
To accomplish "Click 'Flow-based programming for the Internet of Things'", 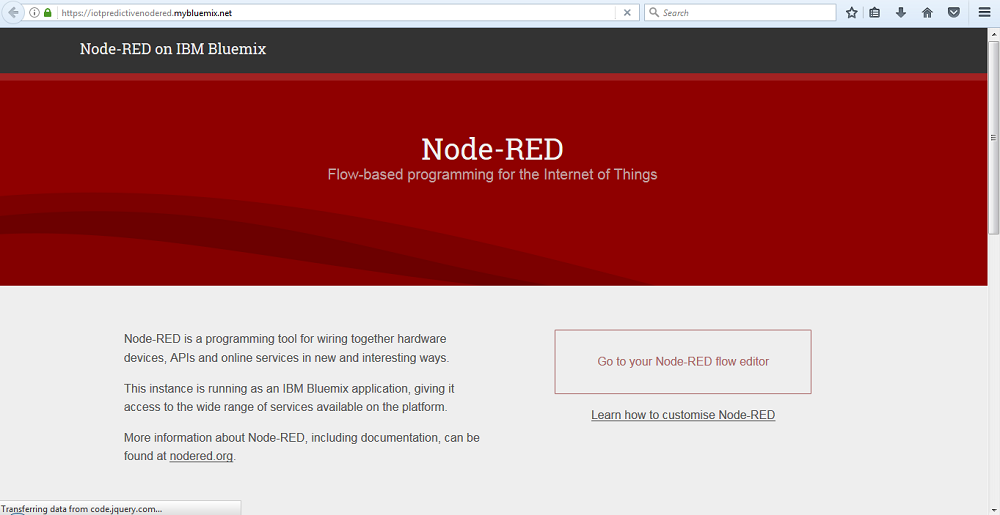I will click(x=492, y=174).
